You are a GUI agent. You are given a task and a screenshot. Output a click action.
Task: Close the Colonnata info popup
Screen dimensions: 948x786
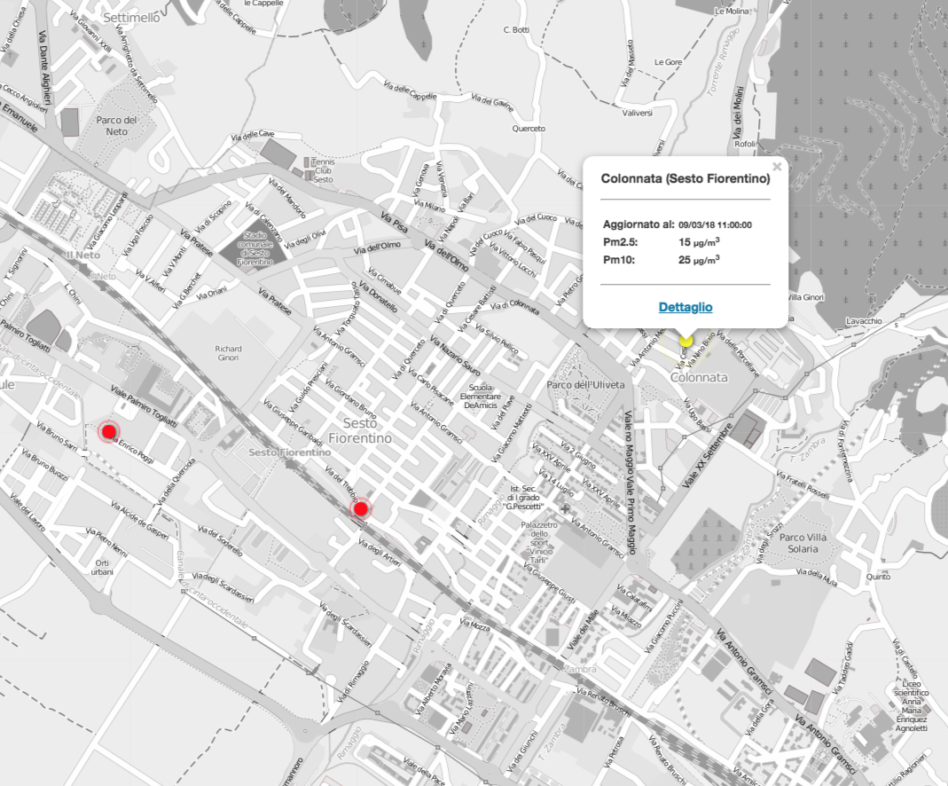click(x=777, y=167)
